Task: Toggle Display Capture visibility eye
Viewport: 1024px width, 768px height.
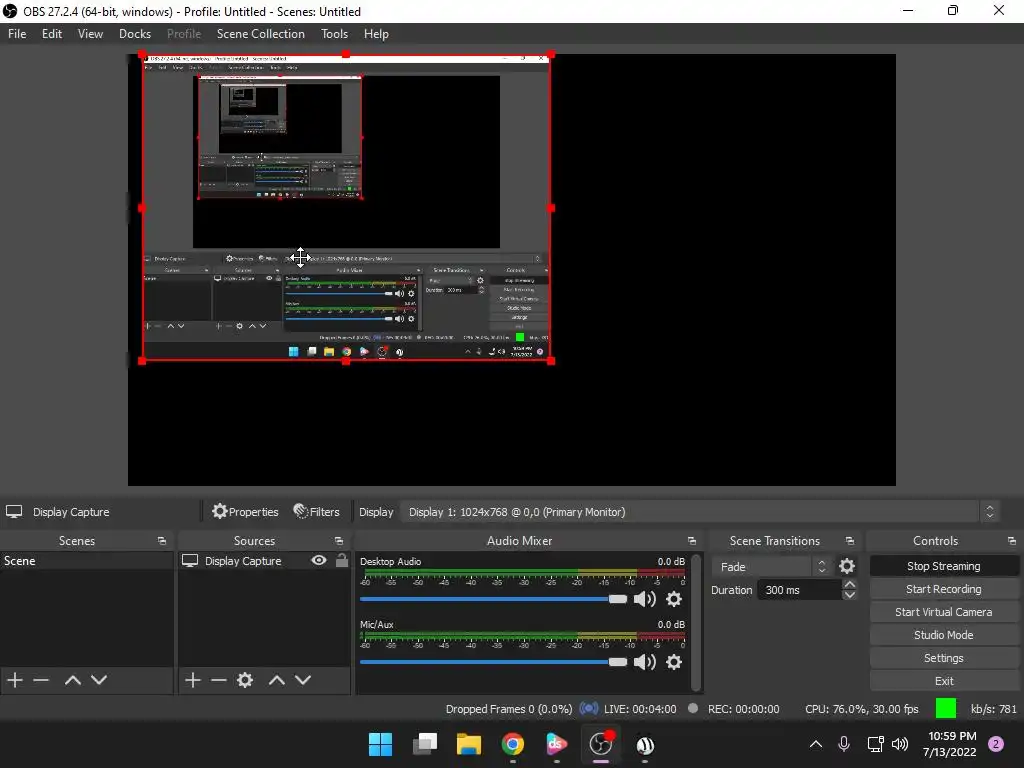Action: (x=319, y=560)
